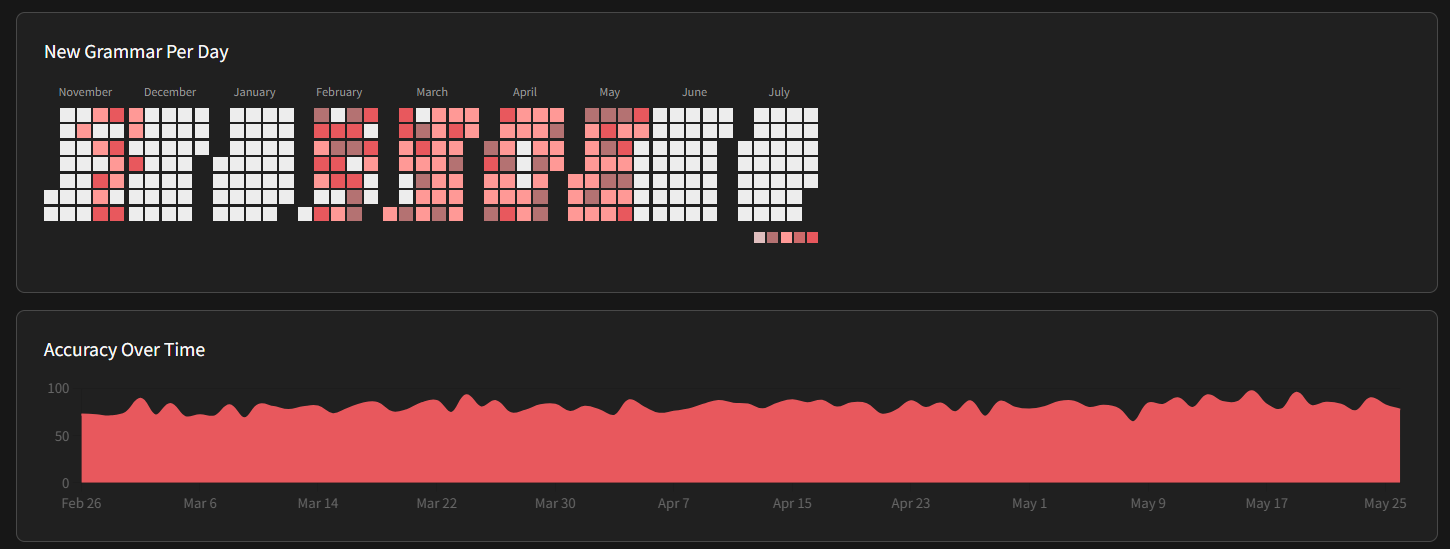Click the May 9 date on the x-axis
The image size is (1450, 549).
pos(1148,503)
